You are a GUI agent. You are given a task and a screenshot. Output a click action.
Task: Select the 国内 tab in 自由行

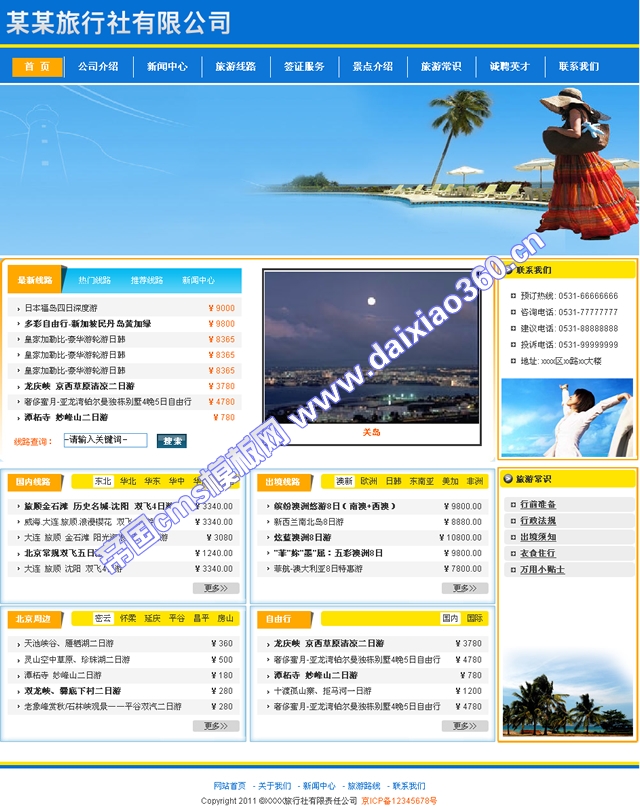point(450,618)
